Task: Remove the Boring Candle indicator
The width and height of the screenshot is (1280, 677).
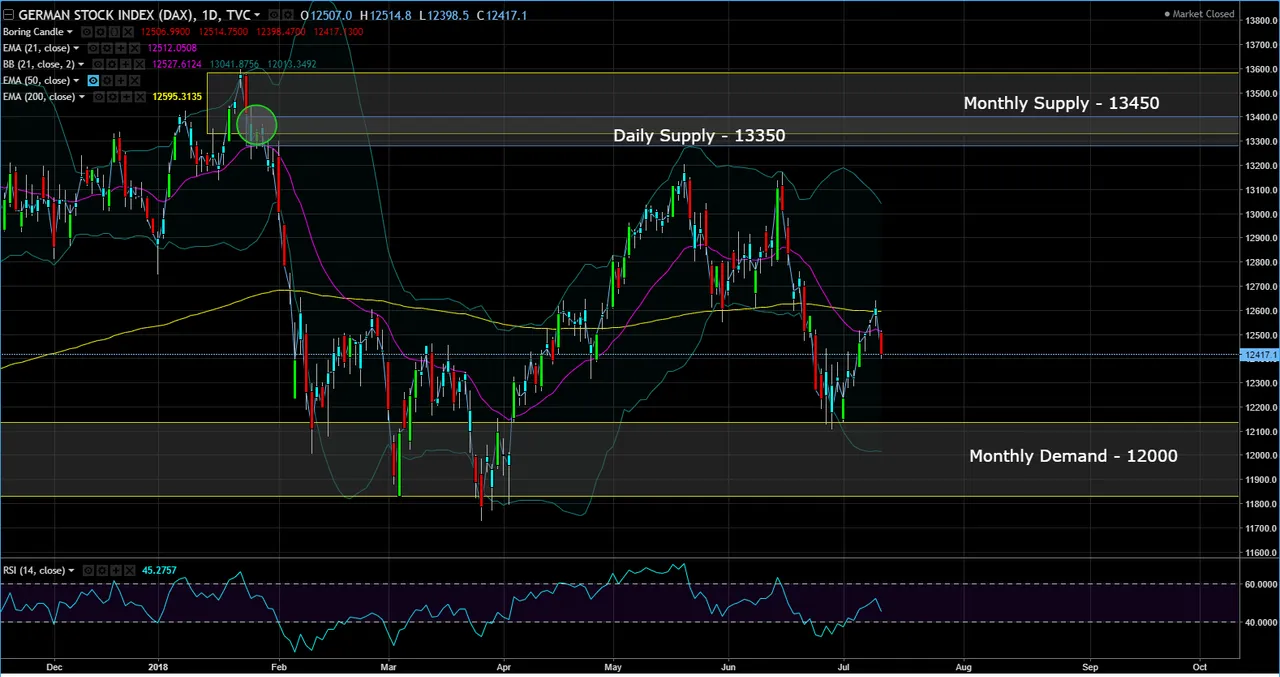Action: click(x=128, y=32)
